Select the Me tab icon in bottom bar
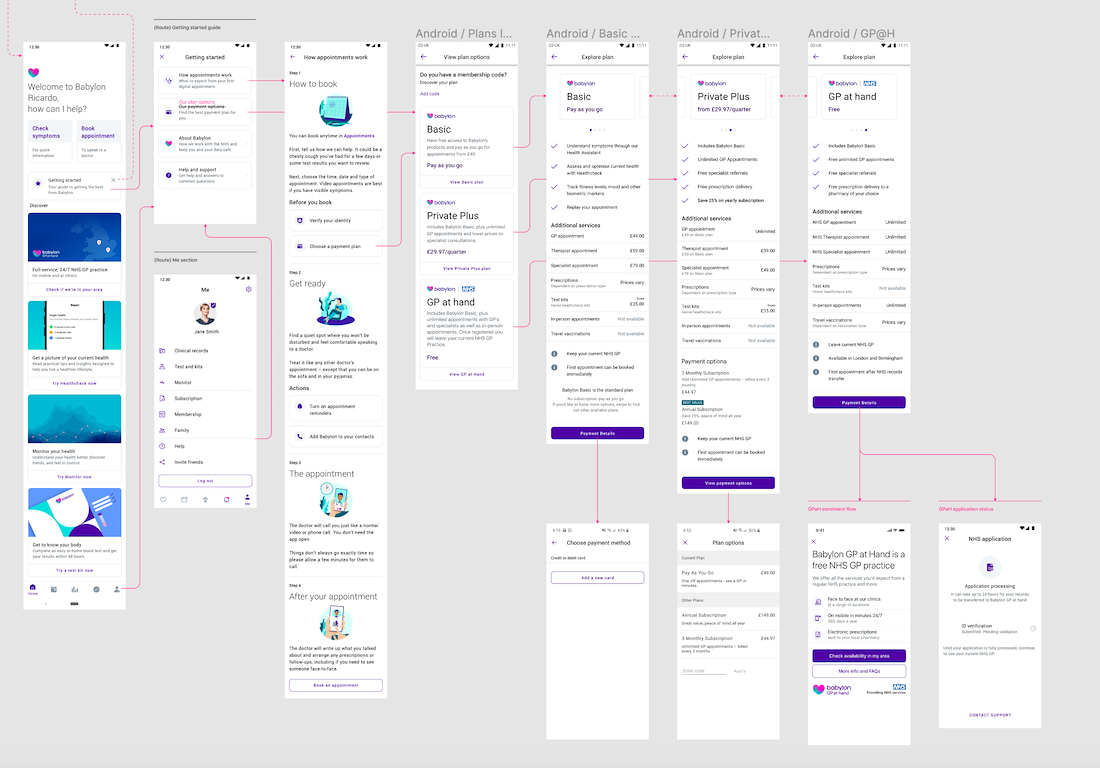This screenshot has width=1100, height=768. pyautogui.click(x=247, y=499)
